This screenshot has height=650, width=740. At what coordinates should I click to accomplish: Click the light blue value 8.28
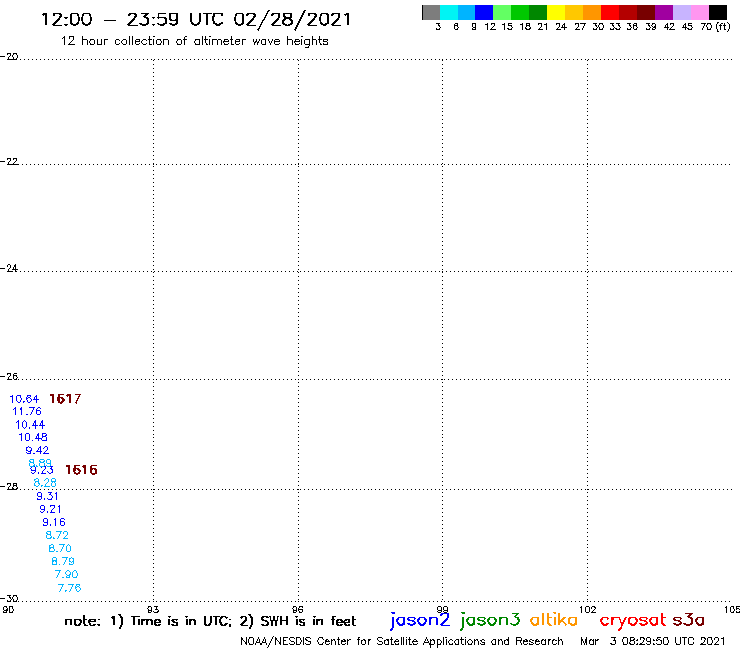click(x=45, y=483)
